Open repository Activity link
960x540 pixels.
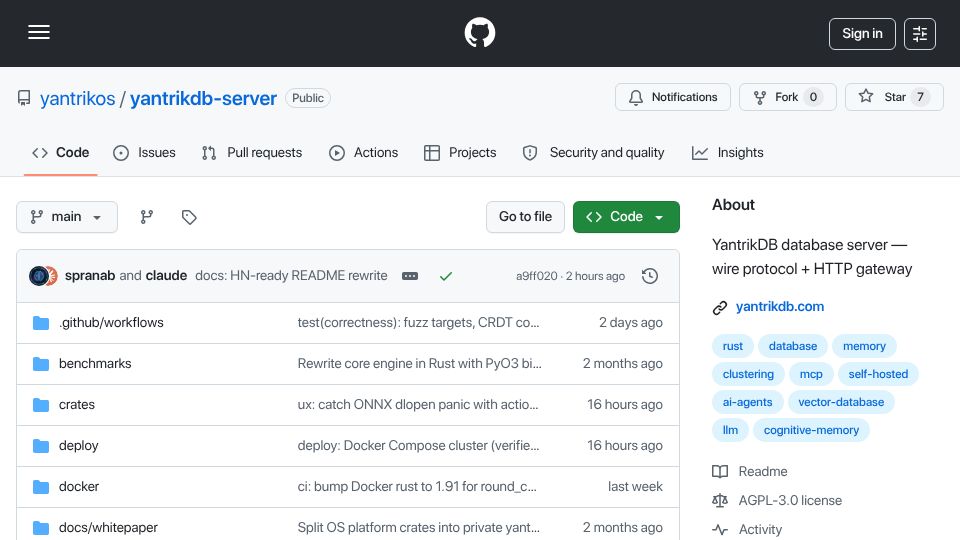[x=748, y=530]
